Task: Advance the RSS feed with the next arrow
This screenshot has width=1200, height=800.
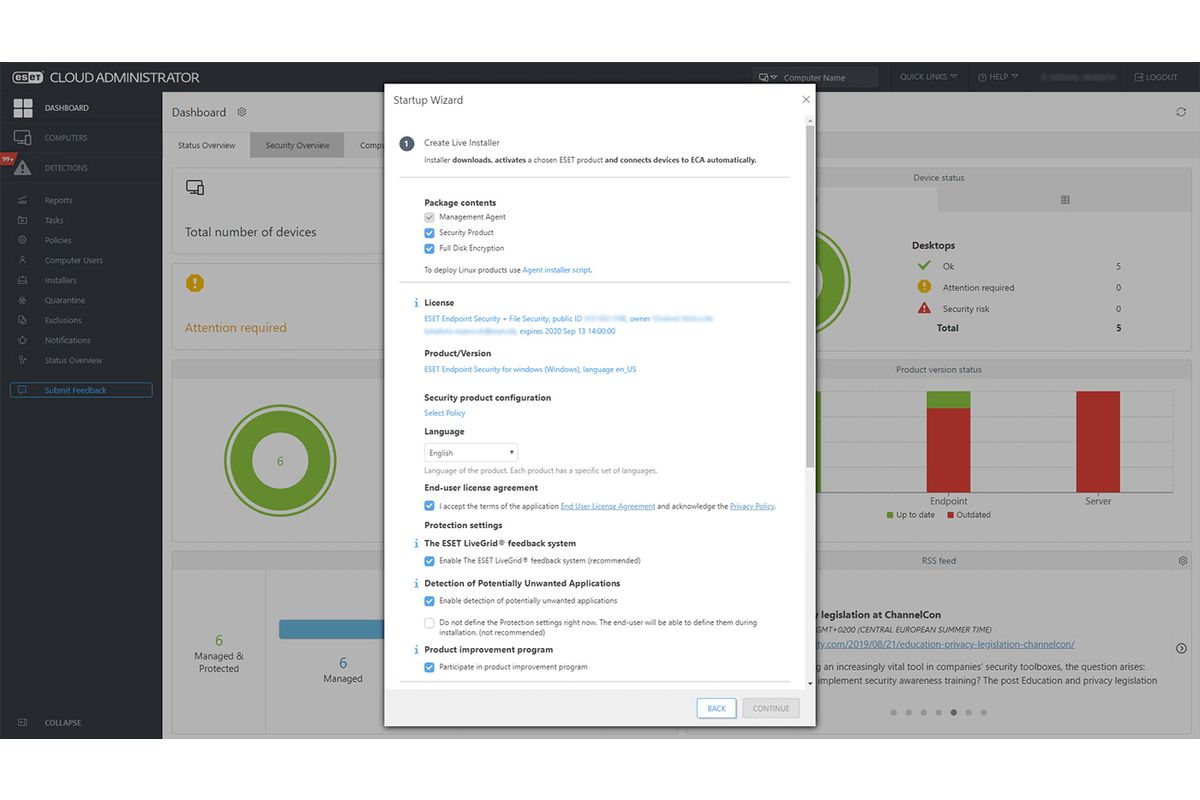Action: point(1181,648)
